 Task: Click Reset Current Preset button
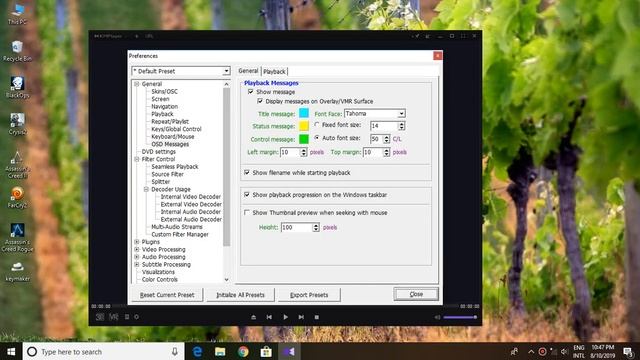[x=167, y=295]
